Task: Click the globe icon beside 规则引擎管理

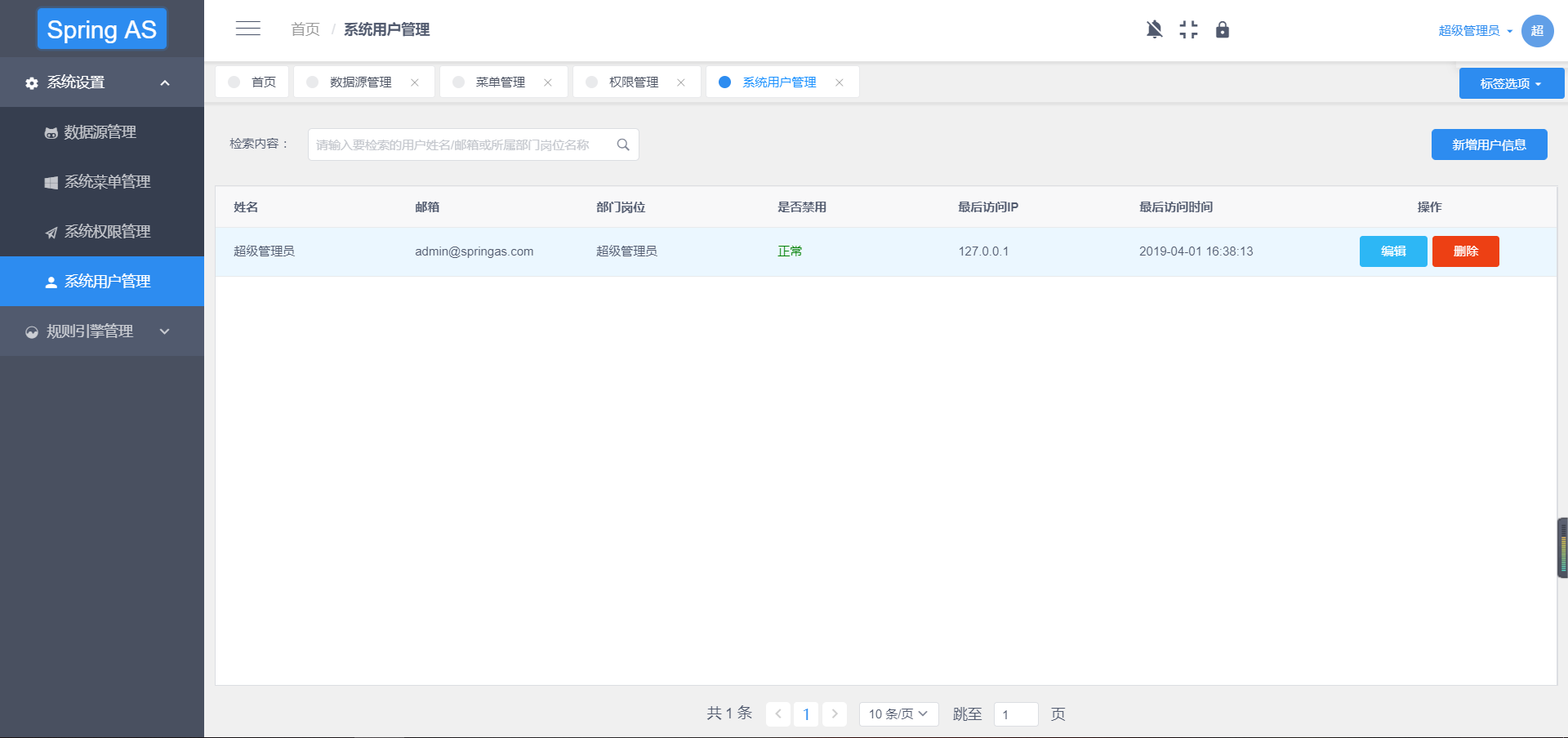Action: [31, 331]
